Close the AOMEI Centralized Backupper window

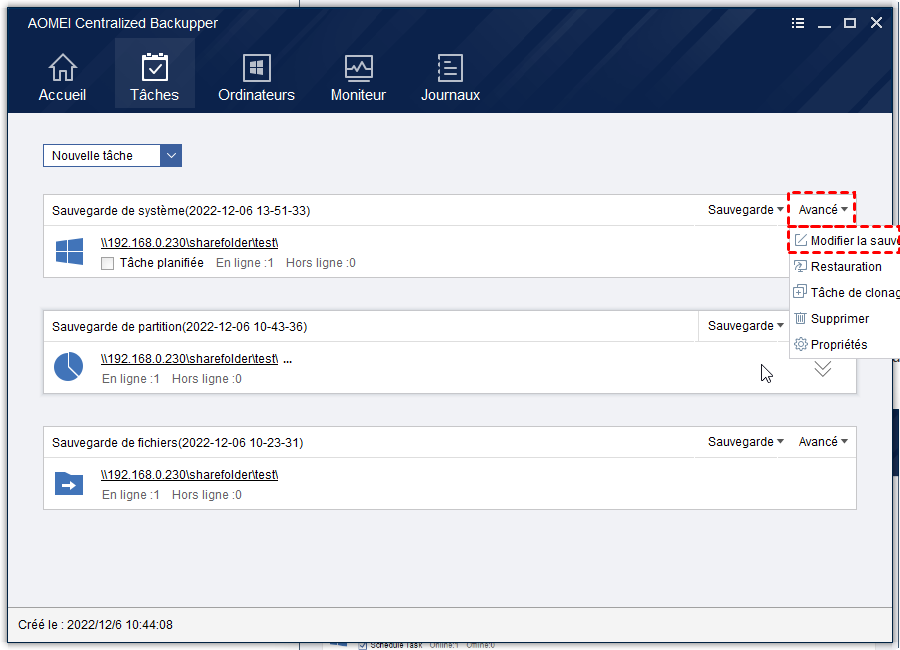[x=876, y=23]
